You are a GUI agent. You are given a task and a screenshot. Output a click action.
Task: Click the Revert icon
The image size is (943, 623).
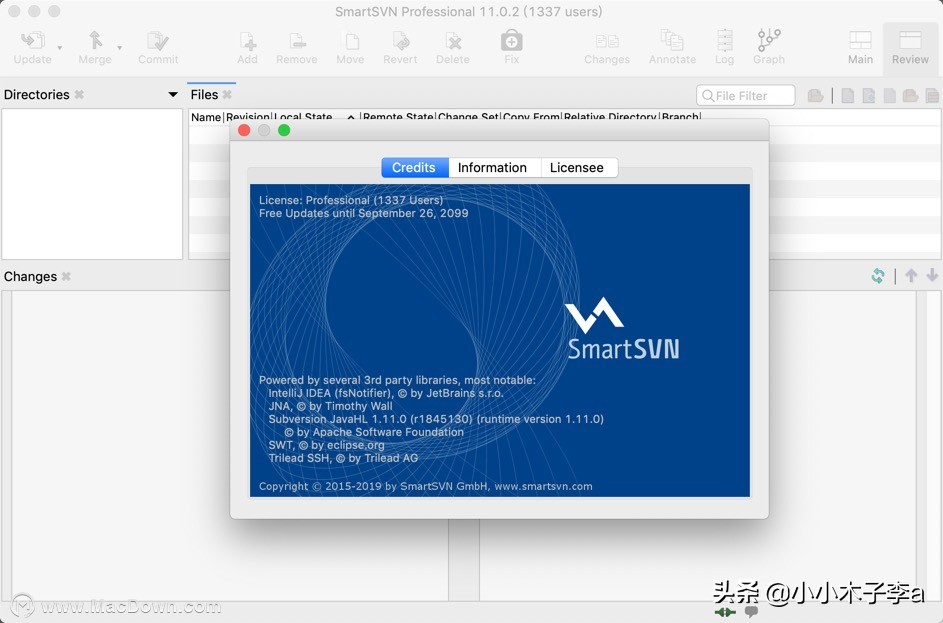click(400, 44)
